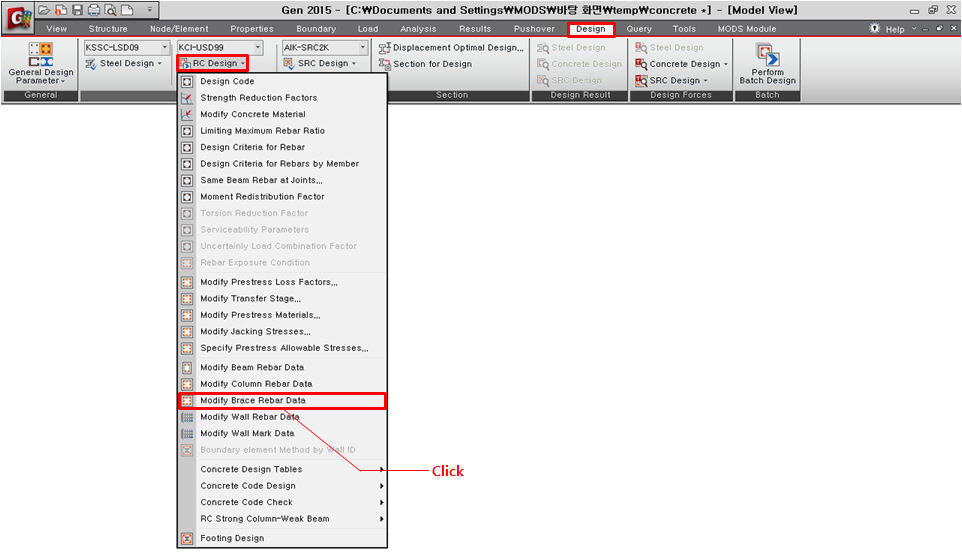Select Same Beam Rebar at Joints item
The width and height of the screenshot is (962, 554).
coord(282,180)
